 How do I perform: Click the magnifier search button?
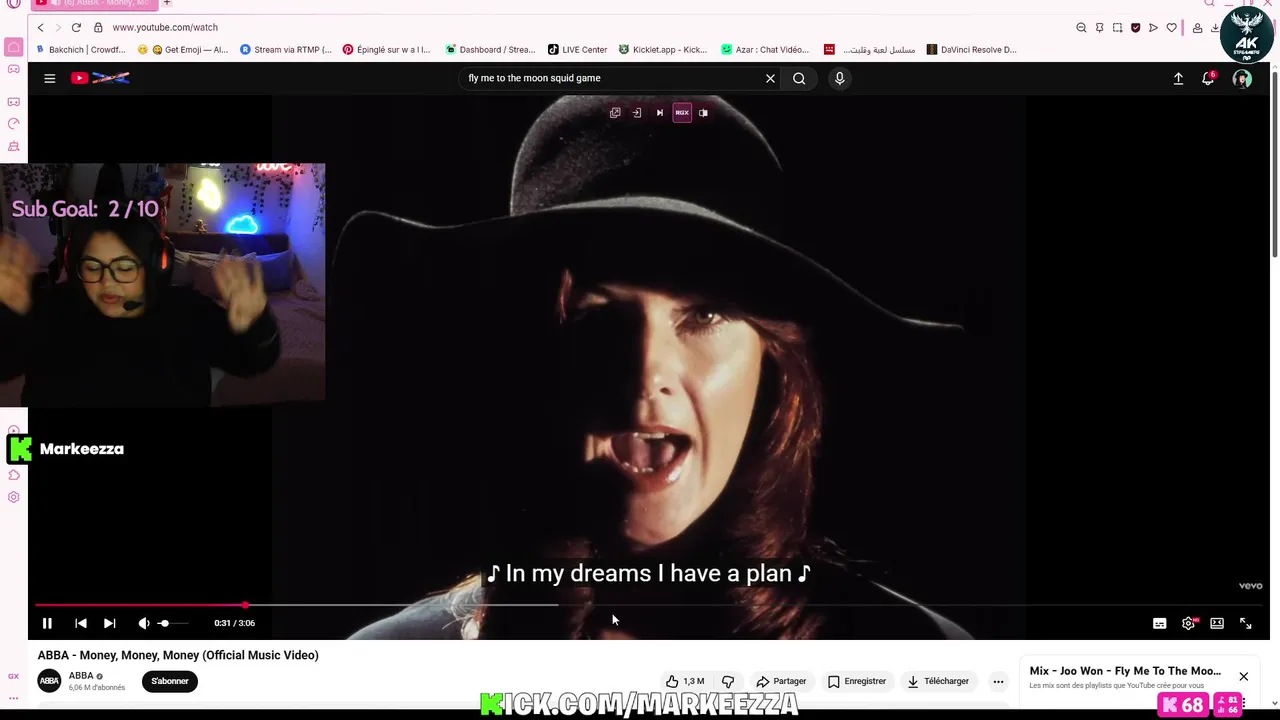(799, 78)
